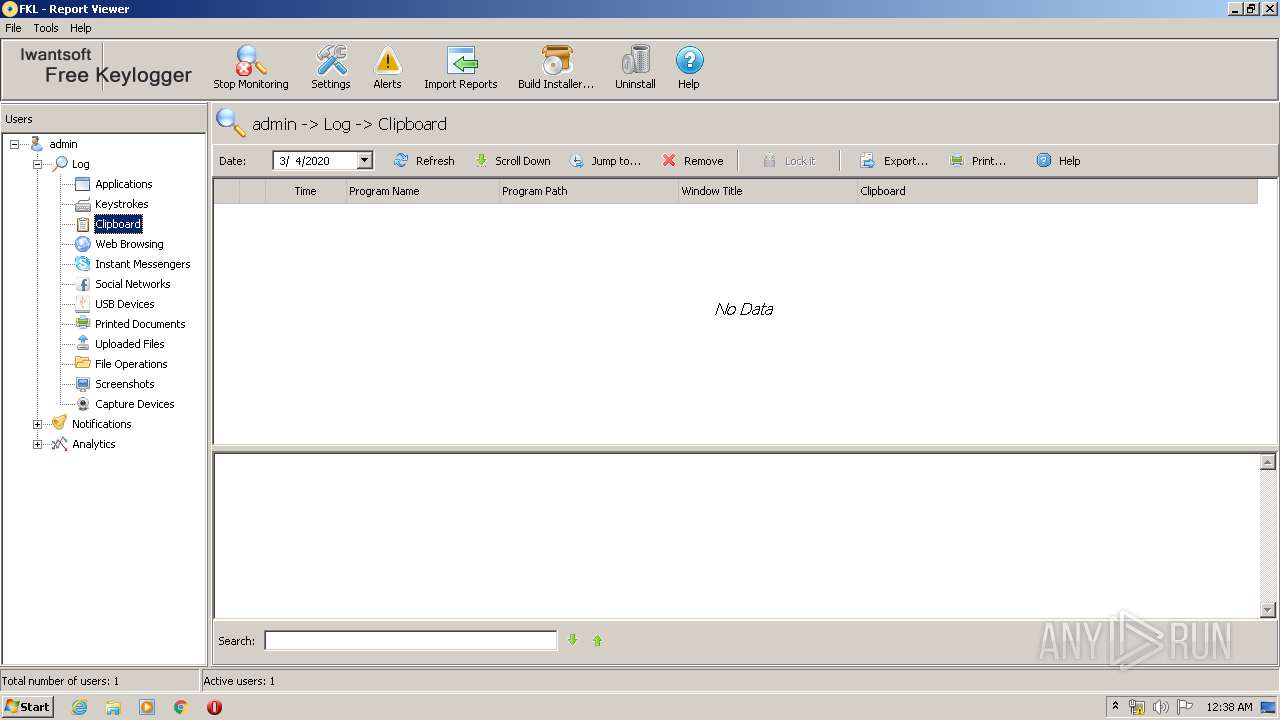1280x720 pixels.
Task: Select the admin user node
Action: click(63, 144)
